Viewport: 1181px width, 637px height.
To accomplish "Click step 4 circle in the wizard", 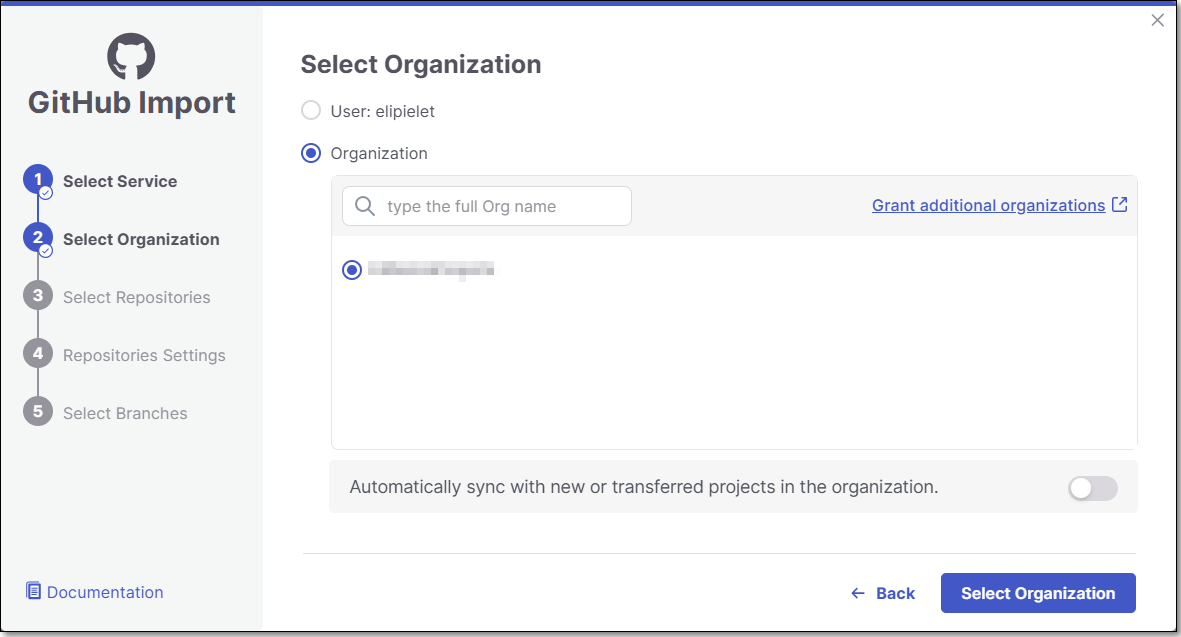I will [x=38, y=354].
